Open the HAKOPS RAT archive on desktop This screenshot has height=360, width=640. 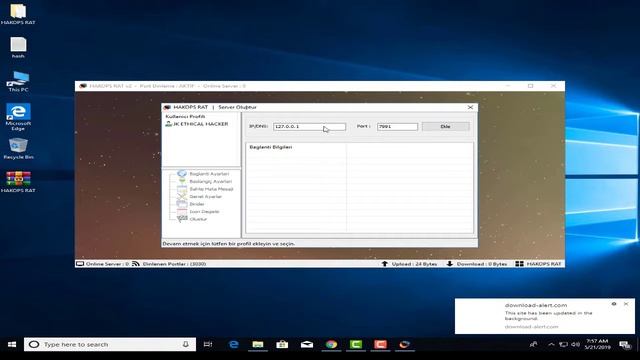(x=18, y=182)
